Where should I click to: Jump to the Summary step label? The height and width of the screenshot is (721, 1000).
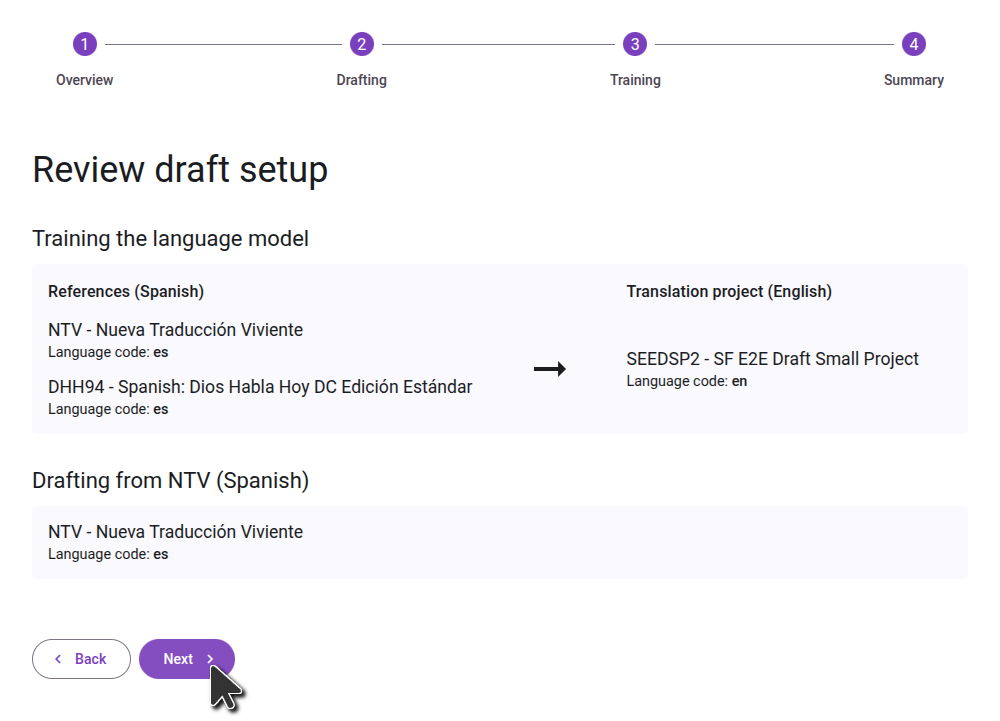[x=913, y=80]
